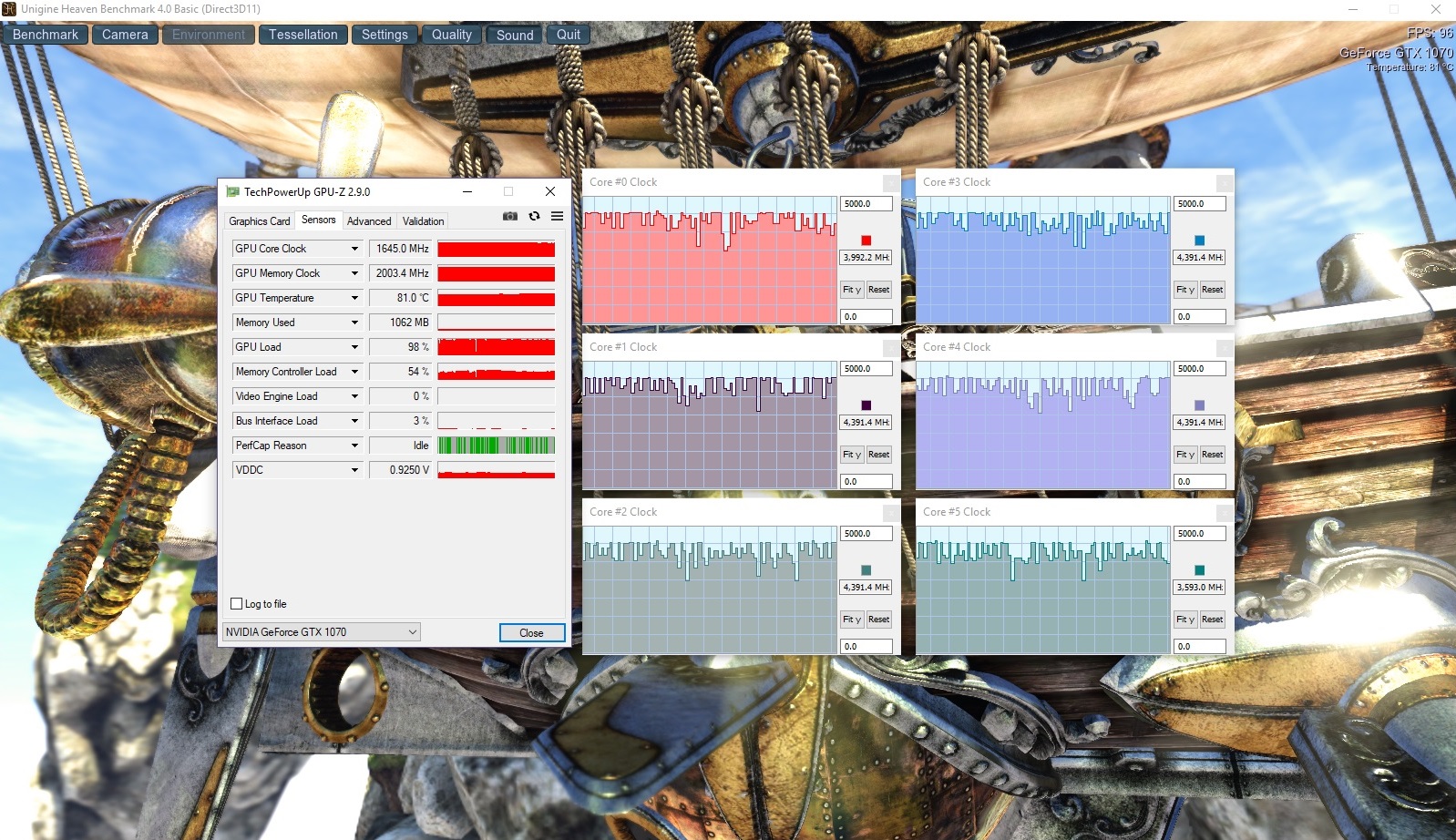This screenshot has width=1456, height=840.
Task: Click the GPU-Z title bar app icon
Action: (232, 192)
